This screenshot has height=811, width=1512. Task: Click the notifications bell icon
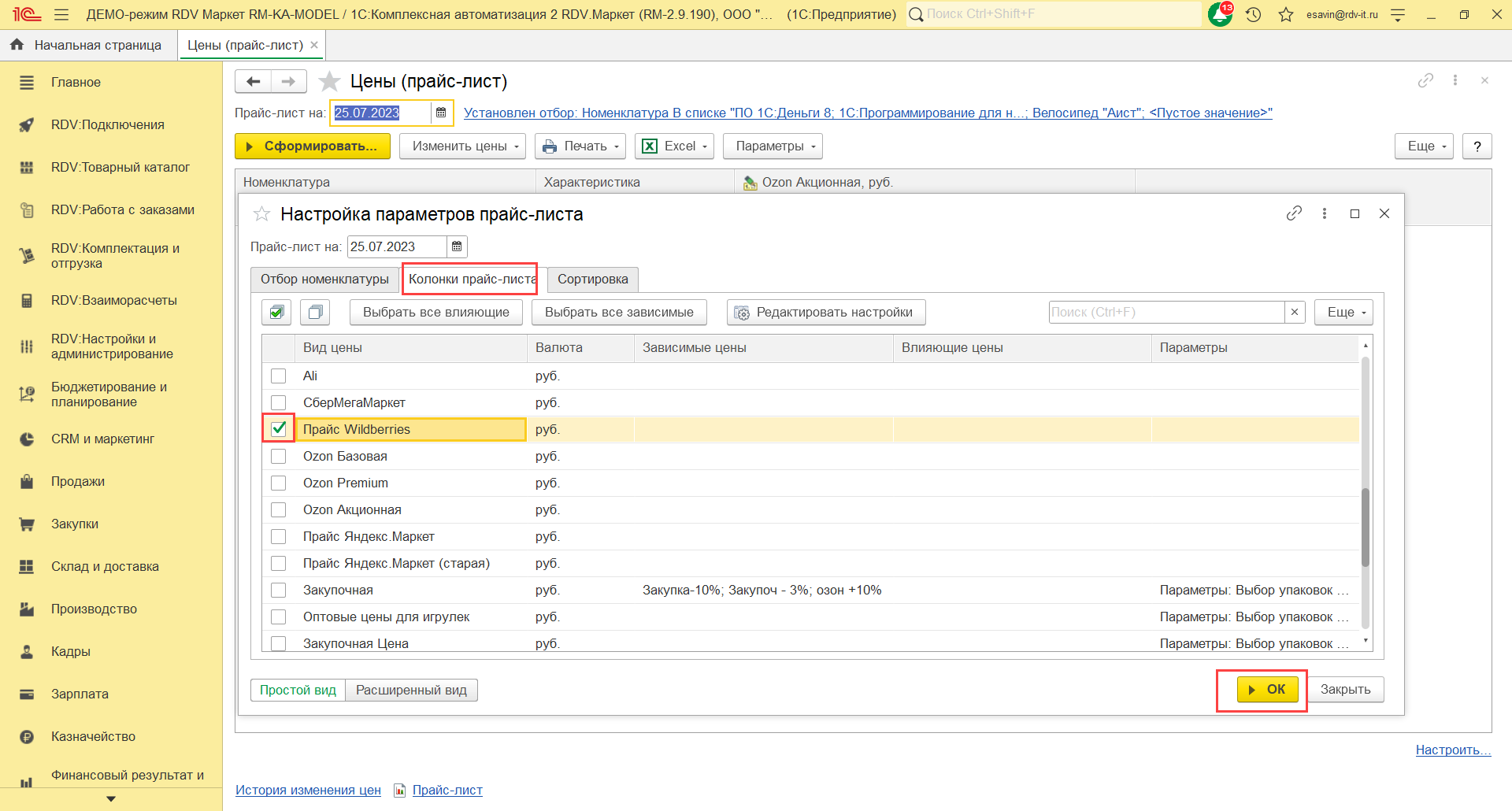pyautogui.click(x=1219, y=14)
